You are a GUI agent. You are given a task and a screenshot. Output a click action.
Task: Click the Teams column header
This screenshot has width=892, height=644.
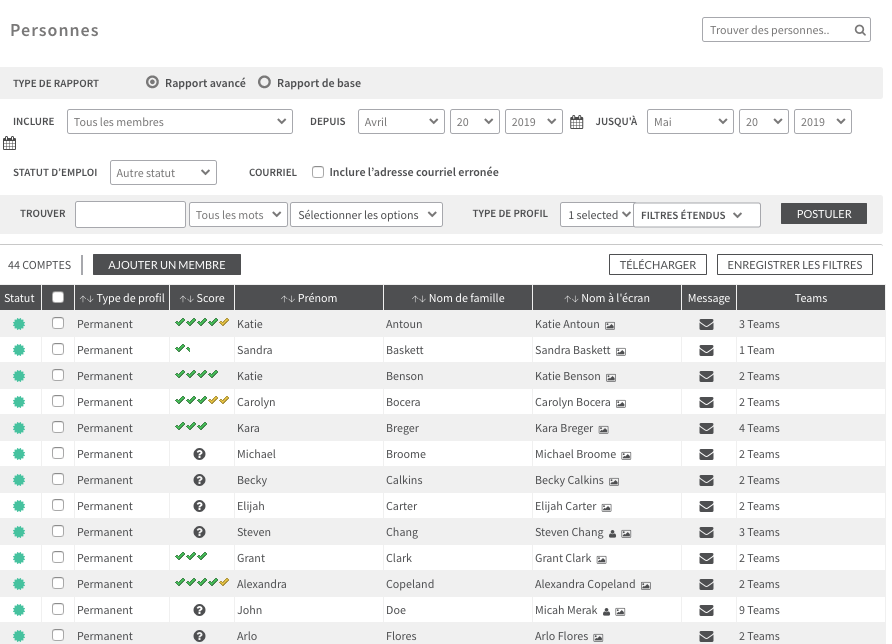tap(811, 298)
